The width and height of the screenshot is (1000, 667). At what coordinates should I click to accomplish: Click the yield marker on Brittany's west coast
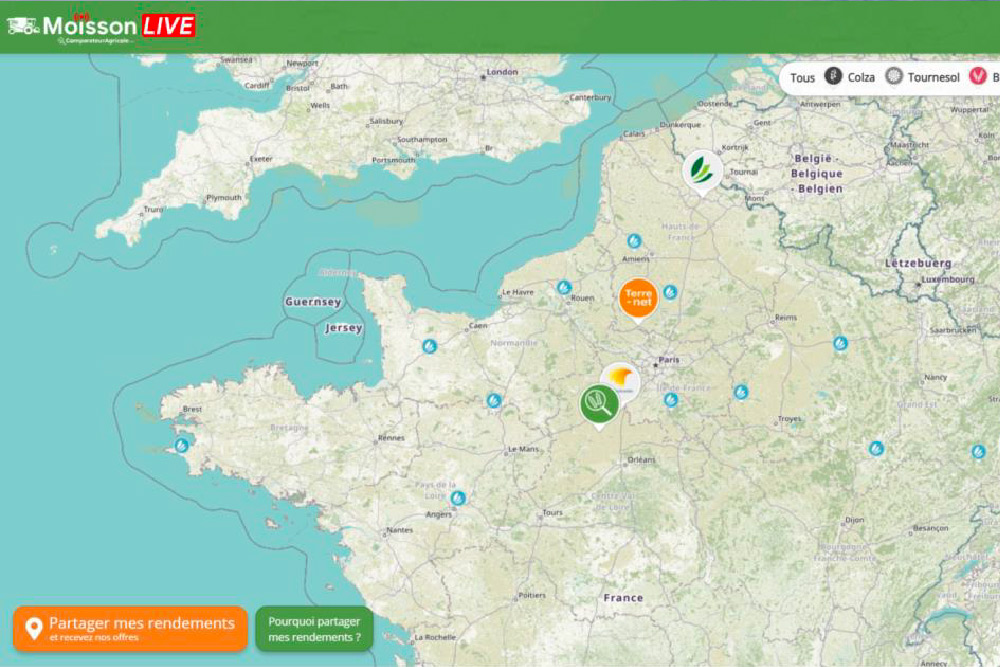coord(182,445)
